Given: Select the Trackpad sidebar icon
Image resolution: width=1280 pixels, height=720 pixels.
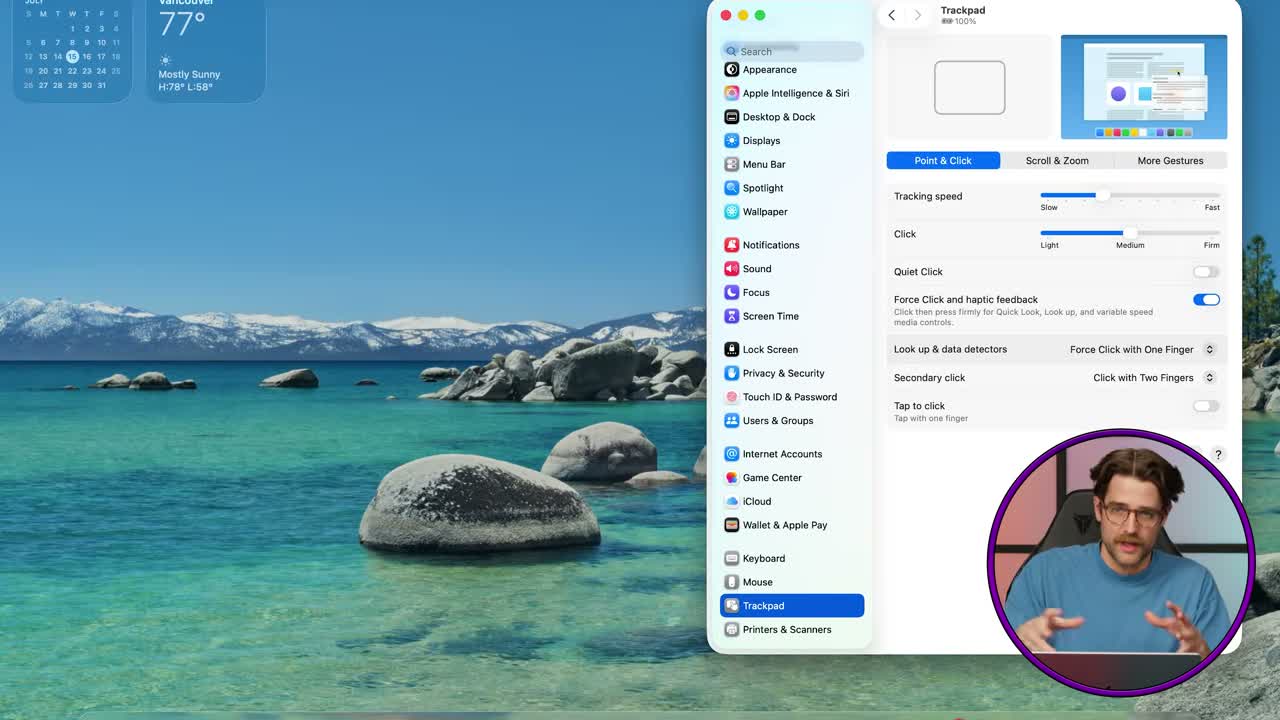Looking at the screenshot, I should pos(732,606).
